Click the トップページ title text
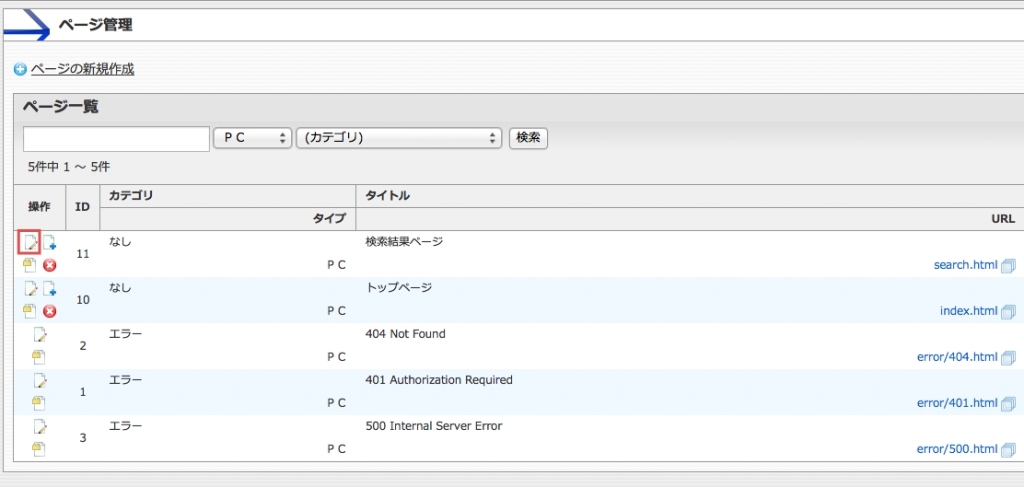 398,287
